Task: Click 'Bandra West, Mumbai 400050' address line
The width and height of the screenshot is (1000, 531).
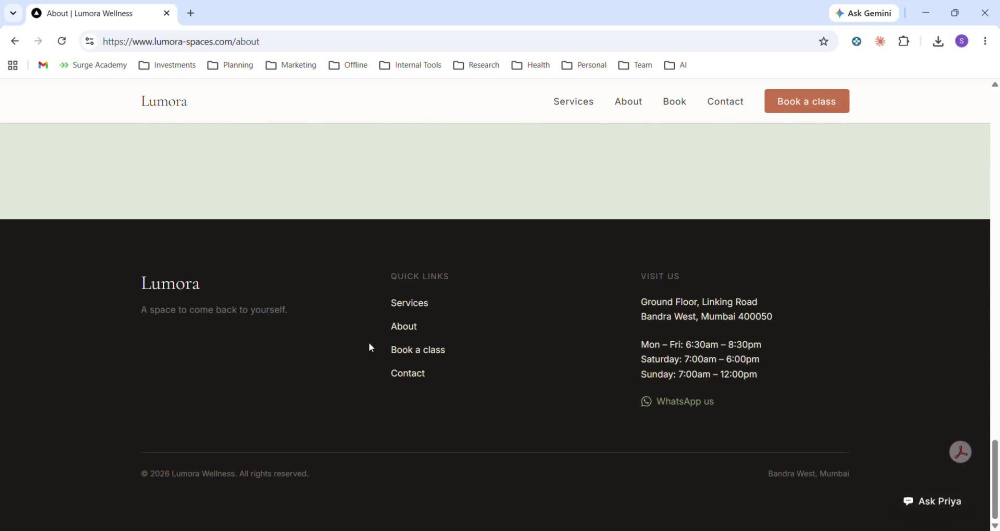Action: (x=707, y=317)
